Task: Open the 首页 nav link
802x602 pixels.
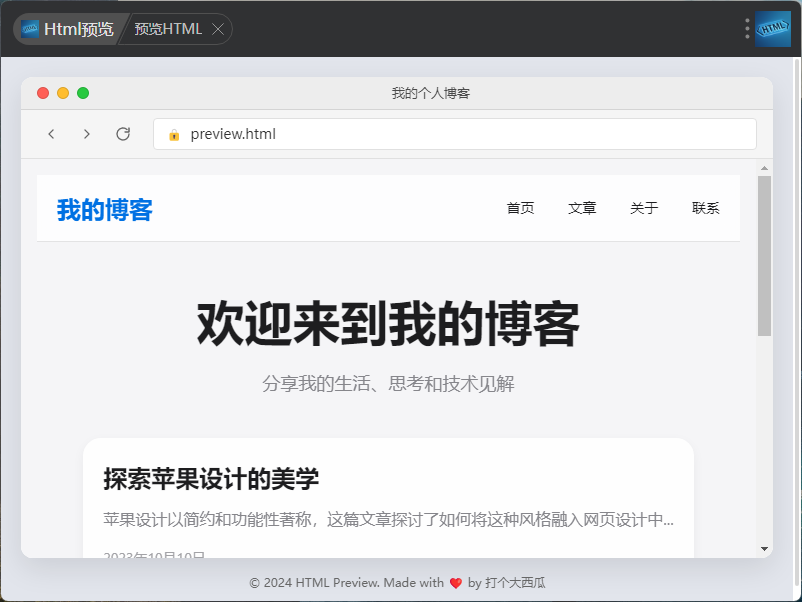Action: pos(520,208)
